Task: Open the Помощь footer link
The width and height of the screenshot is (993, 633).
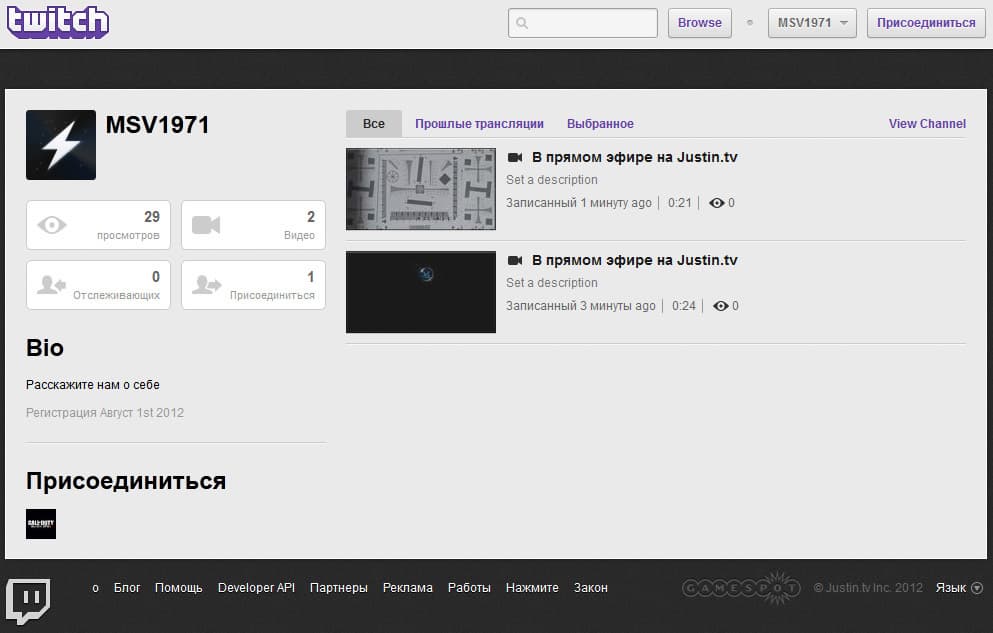Action: 179,588
